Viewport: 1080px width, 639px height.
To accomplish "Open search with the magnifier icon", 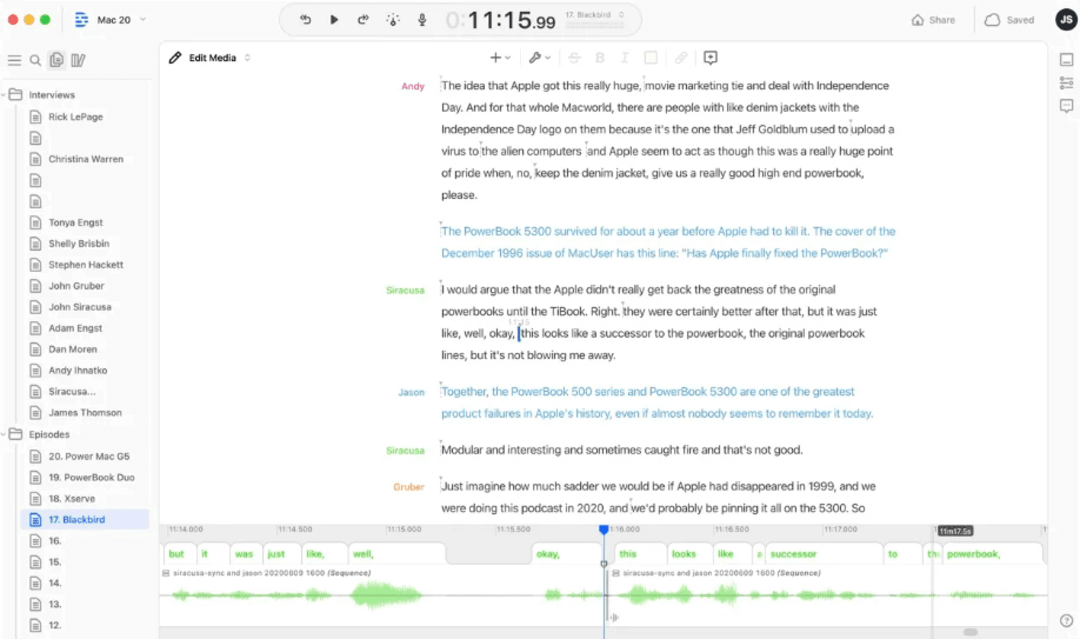I will click(x=35, y=61).
